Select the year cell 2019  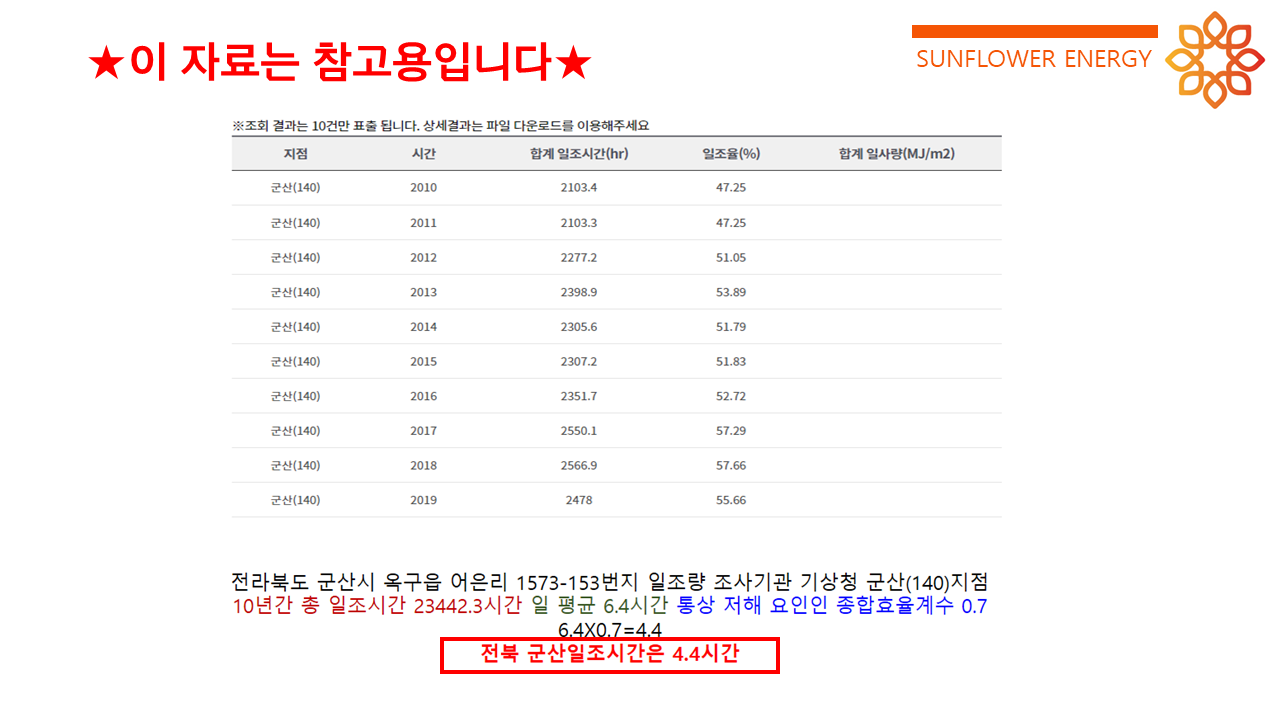click(x=424, y=500)
